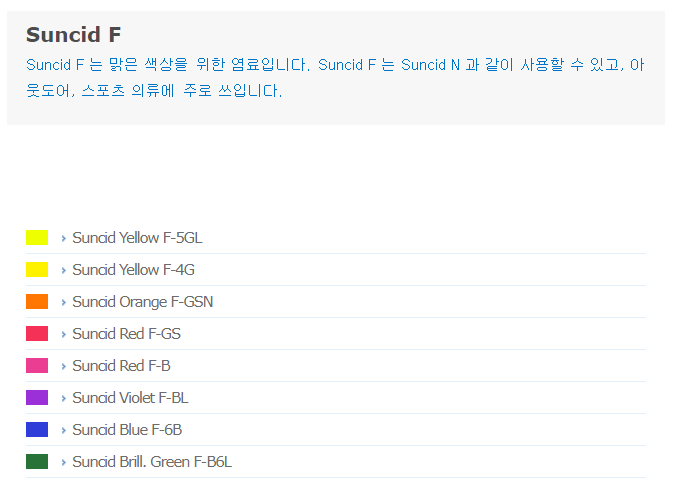Open the Suncid Blue F-6B link
The height and width of the screenshot is (494, 679).
click(x=127, y=430)
